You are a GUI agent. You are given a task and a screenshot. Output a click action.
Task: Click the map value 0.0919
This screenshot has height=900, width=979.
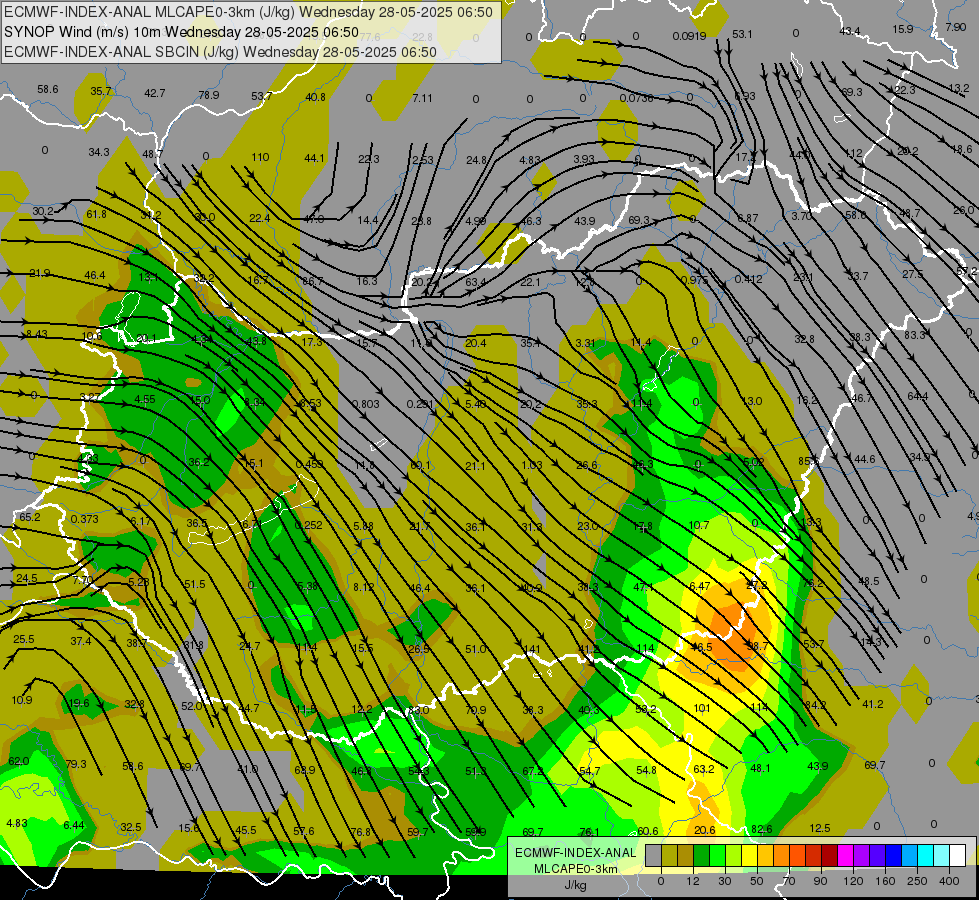[x=689, y=36]
